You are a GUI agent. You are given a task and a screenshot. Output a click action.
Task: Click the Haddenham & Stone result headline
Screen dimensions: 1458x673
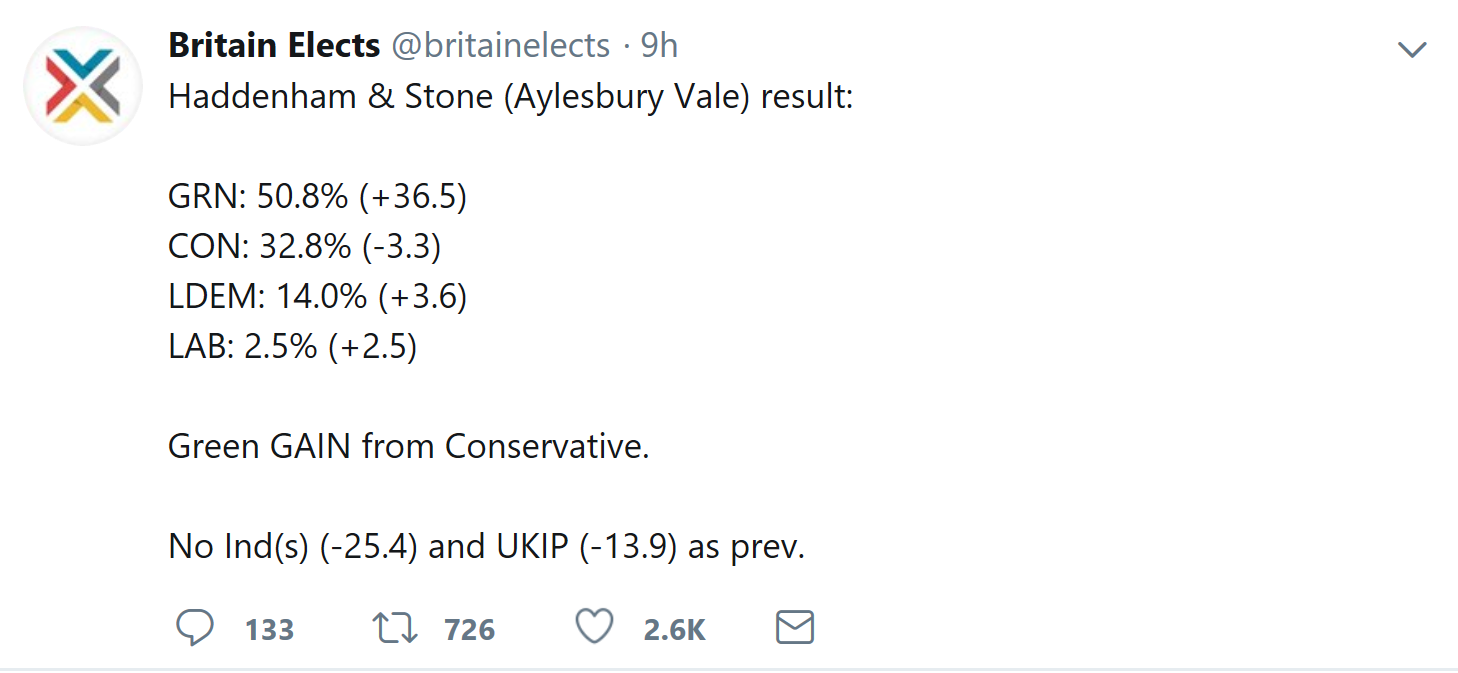point(510,97)
